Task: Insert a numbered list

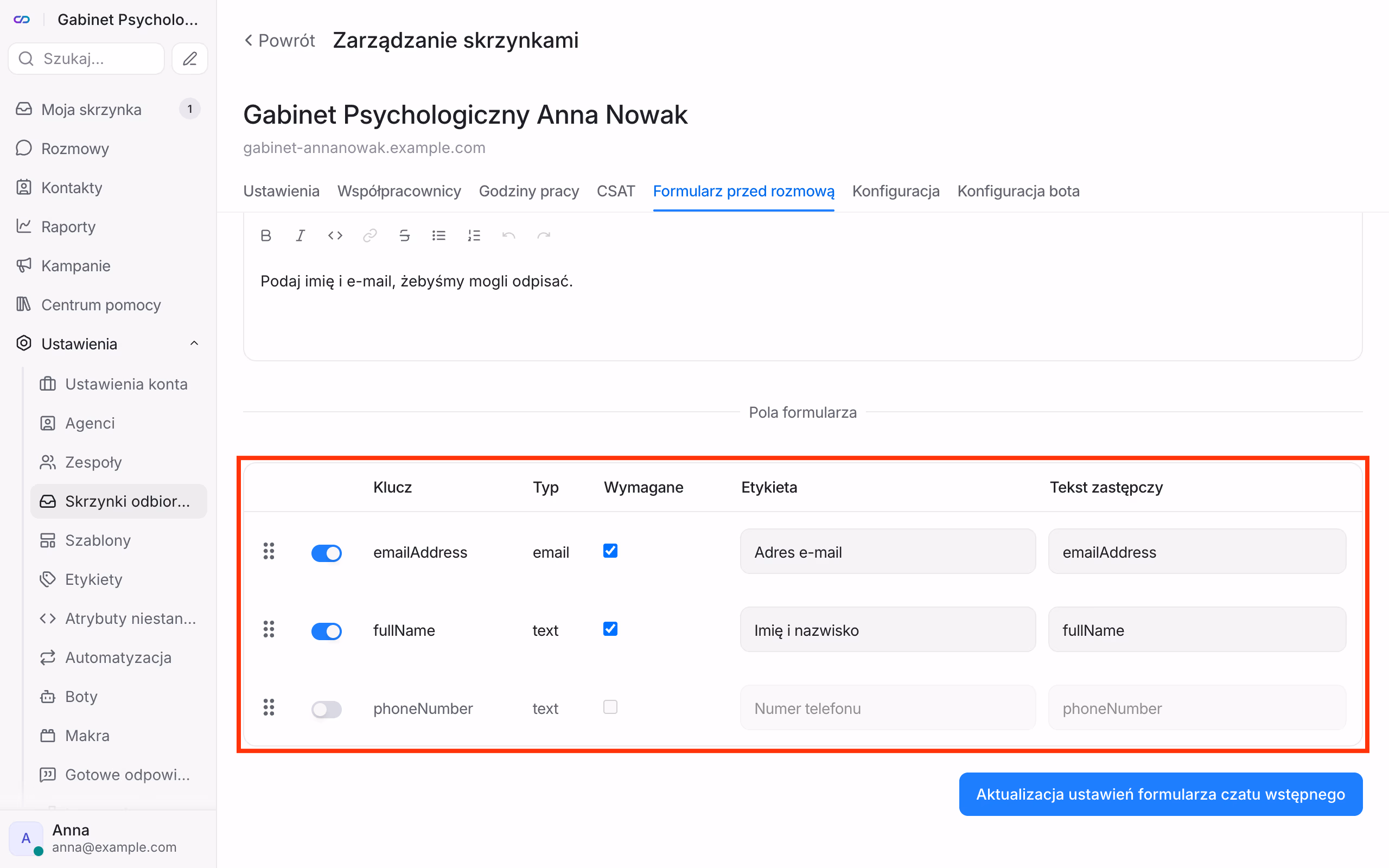Action: pyautogui.click(x=474, y=235)
